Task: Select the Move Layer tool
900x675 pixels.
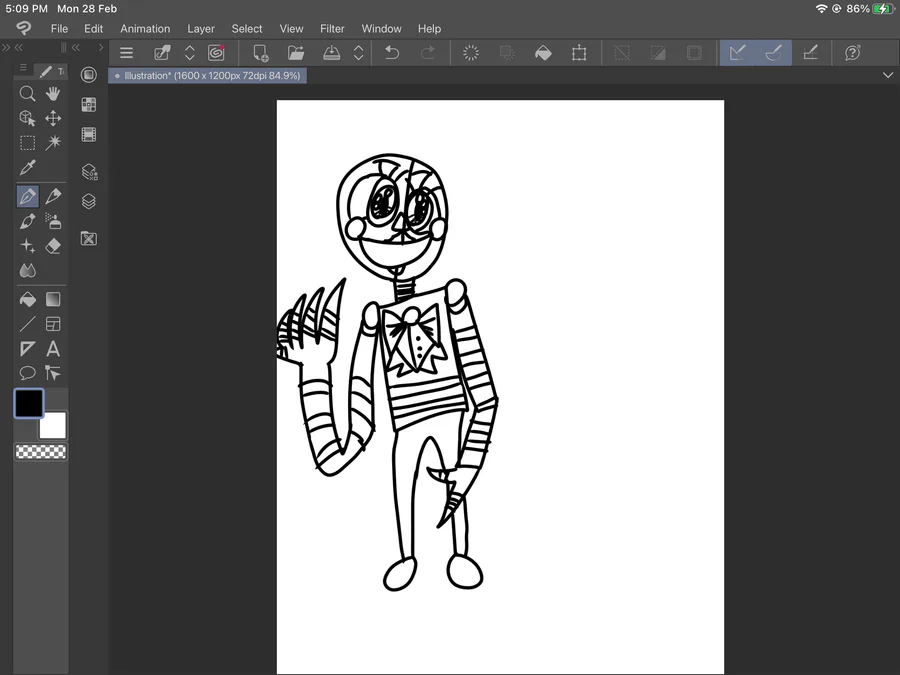Action: click(53, 118)
